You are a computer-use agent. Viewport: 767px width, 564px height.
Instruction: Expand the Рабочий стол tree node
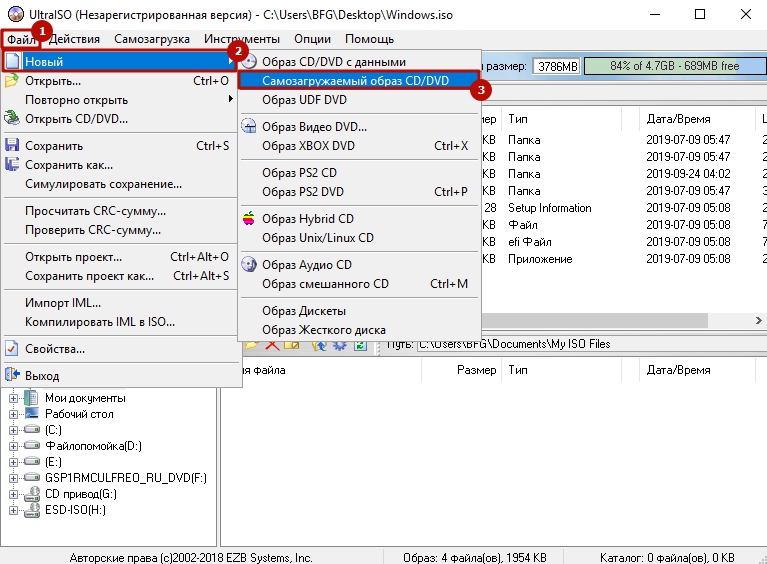point(13,414)
